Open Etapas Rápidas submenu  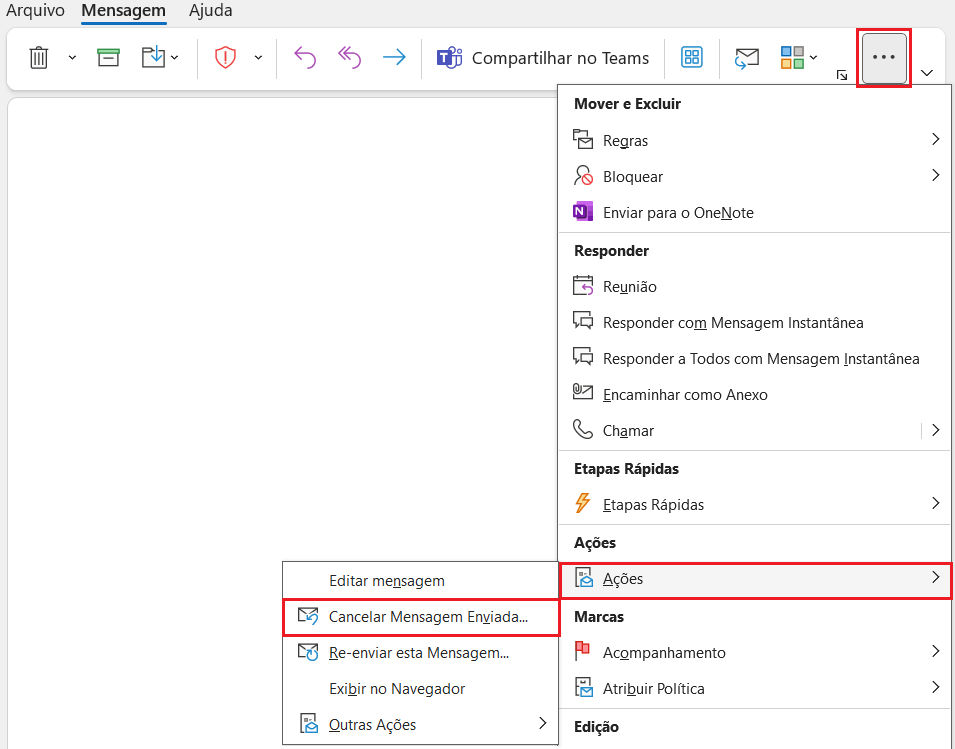(x=755, y=504)
